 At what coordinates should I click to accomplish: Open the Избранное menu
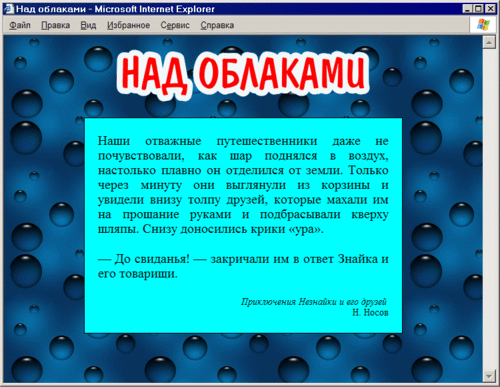click(x=128, y=25)
